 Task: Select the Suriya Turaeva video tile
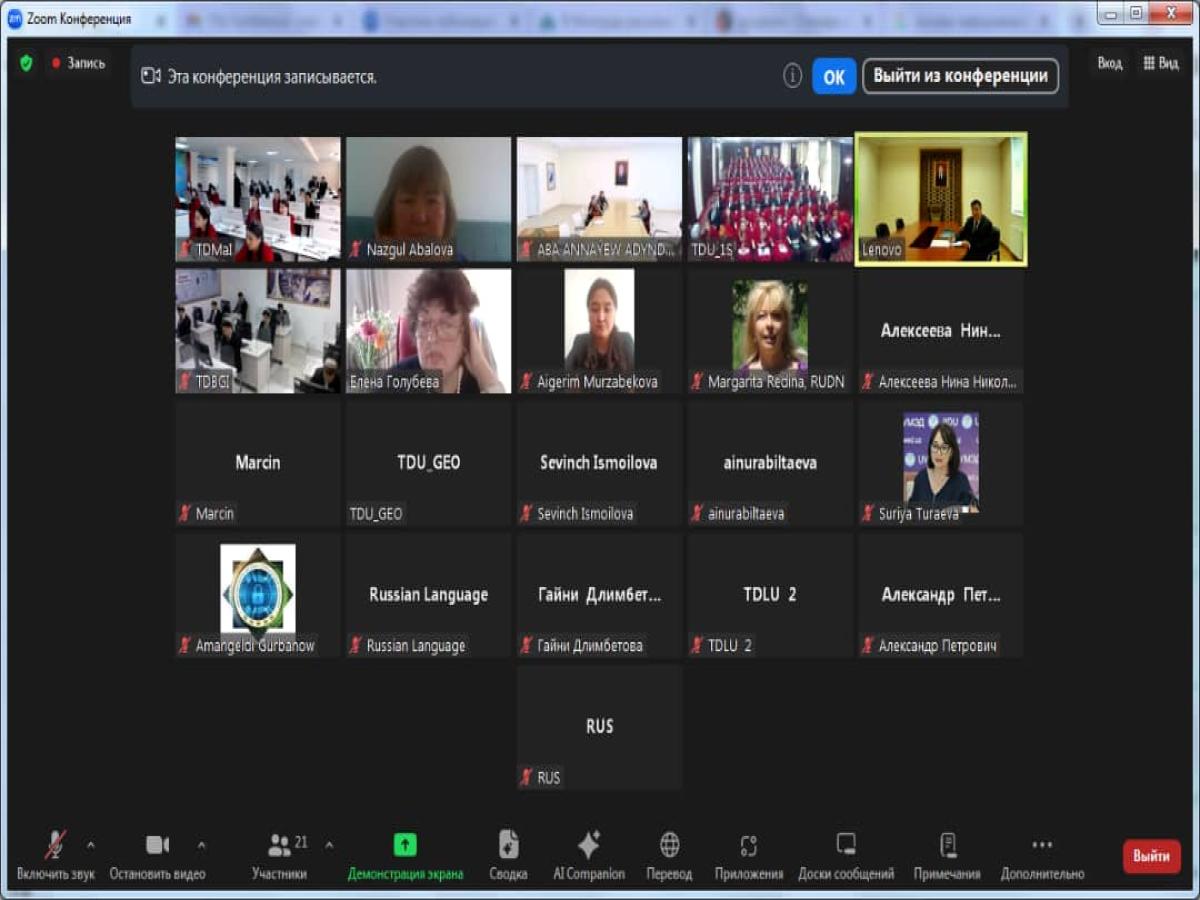pos(941,463)
